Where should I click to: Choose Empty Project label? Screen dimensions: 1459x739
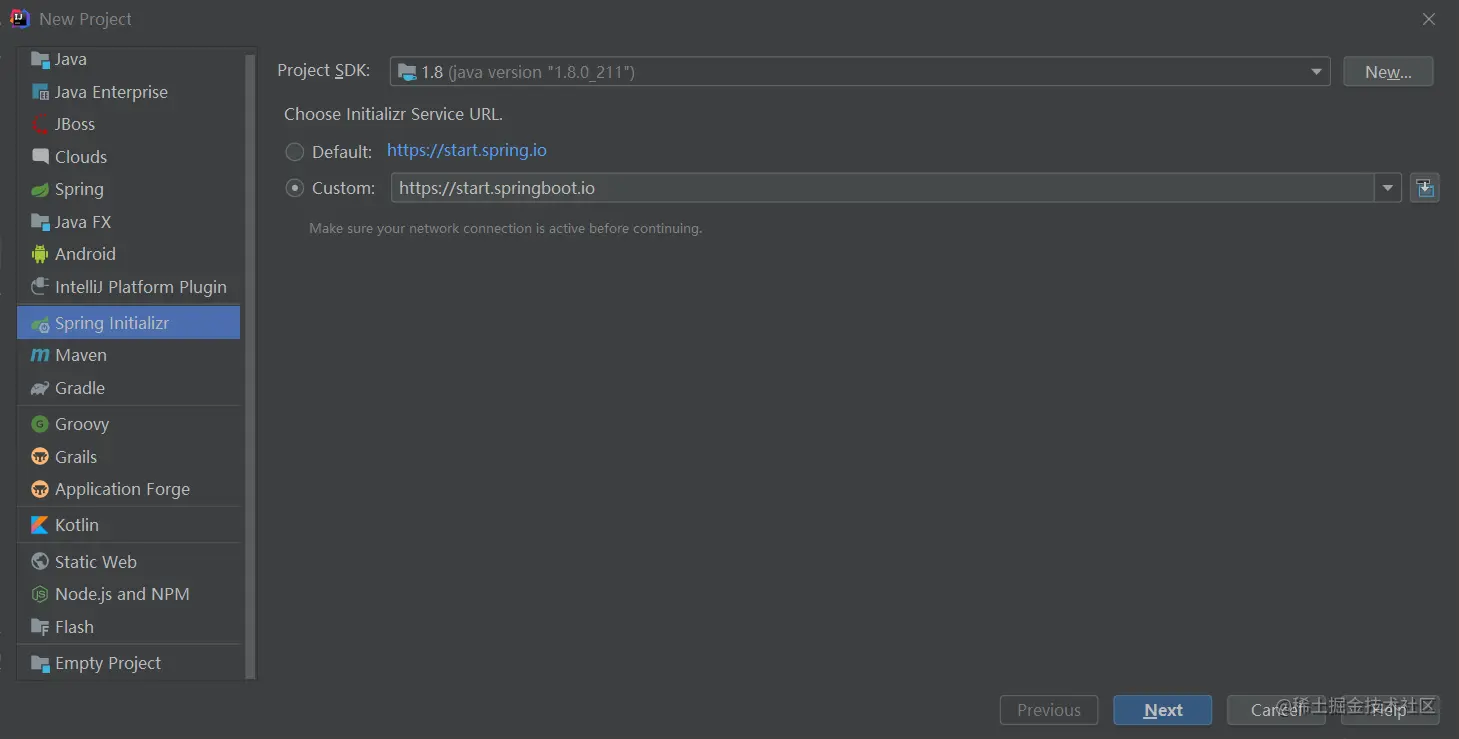108,663
